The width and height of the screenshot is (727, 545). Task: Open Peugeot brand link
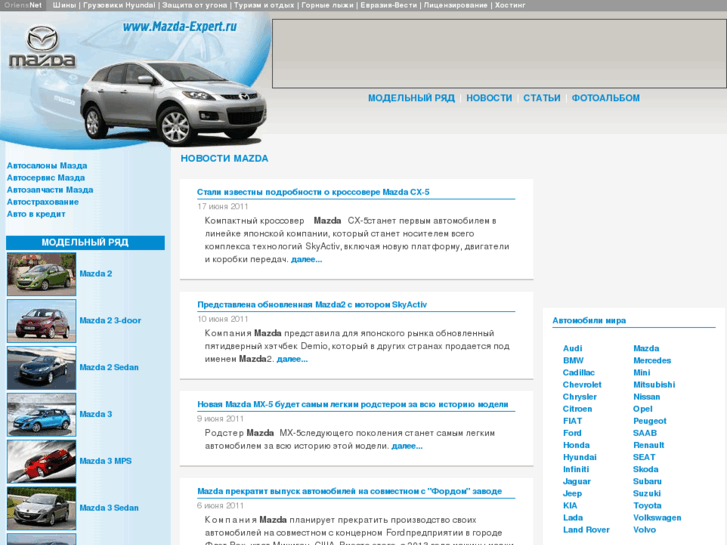point(650,421)
